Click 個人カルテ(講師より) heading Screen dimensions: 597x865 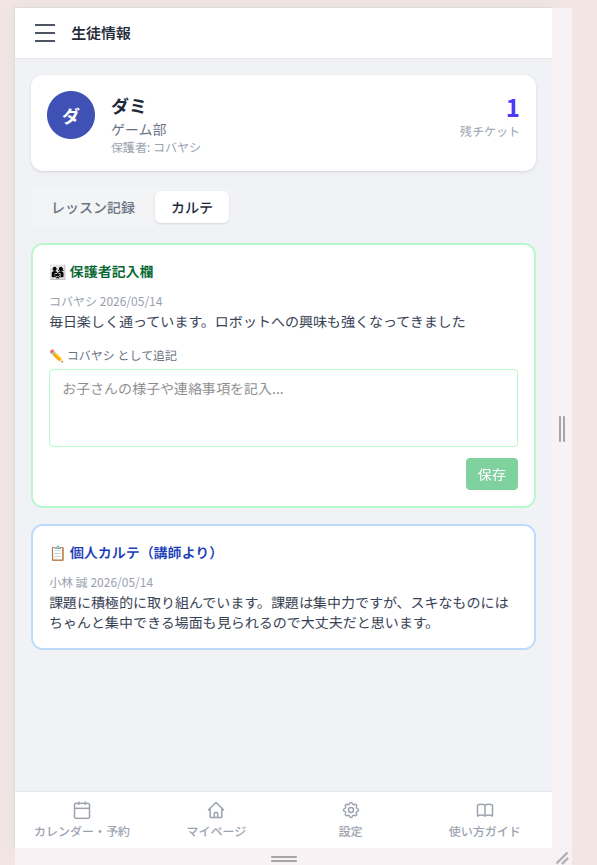tap(143, 553)
